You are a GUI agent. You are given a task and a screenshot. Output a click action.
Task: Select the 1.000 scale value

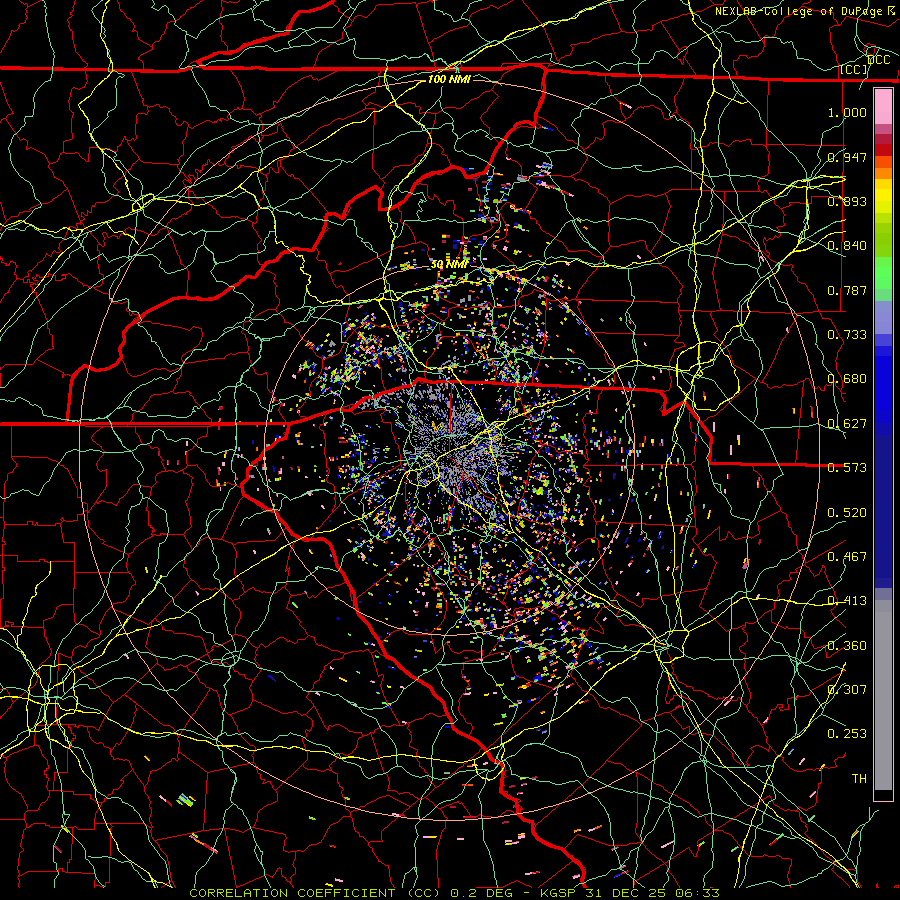coord(847,112)
